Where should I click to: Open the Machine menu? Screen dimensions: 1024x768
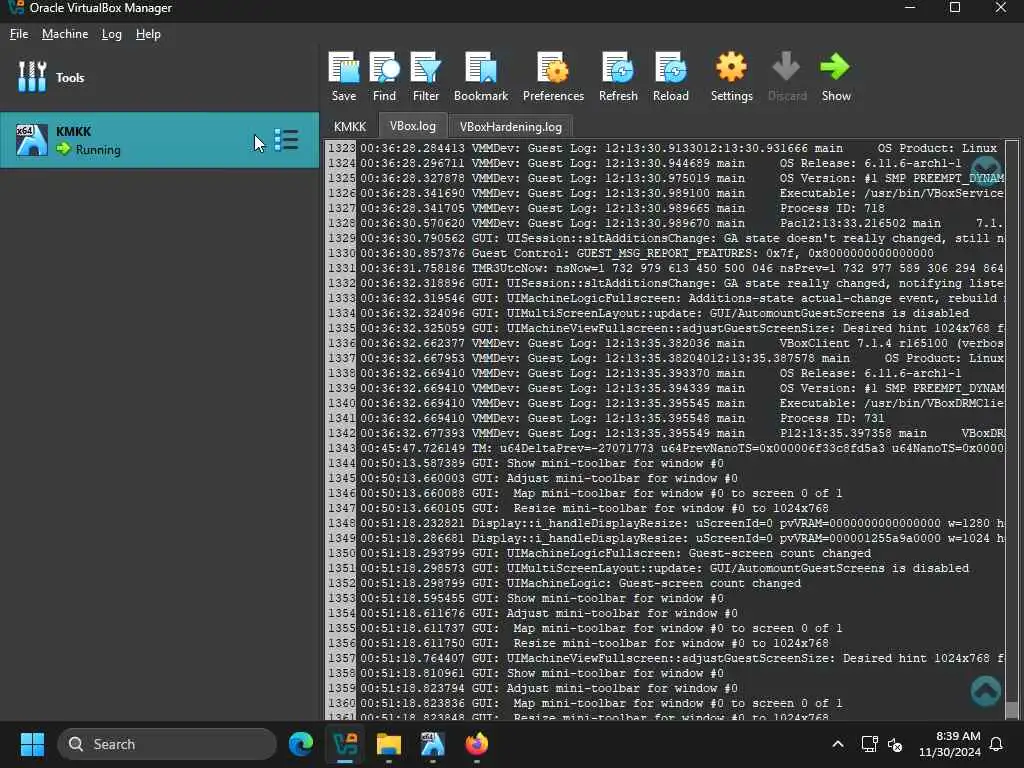tap(65, 34)
